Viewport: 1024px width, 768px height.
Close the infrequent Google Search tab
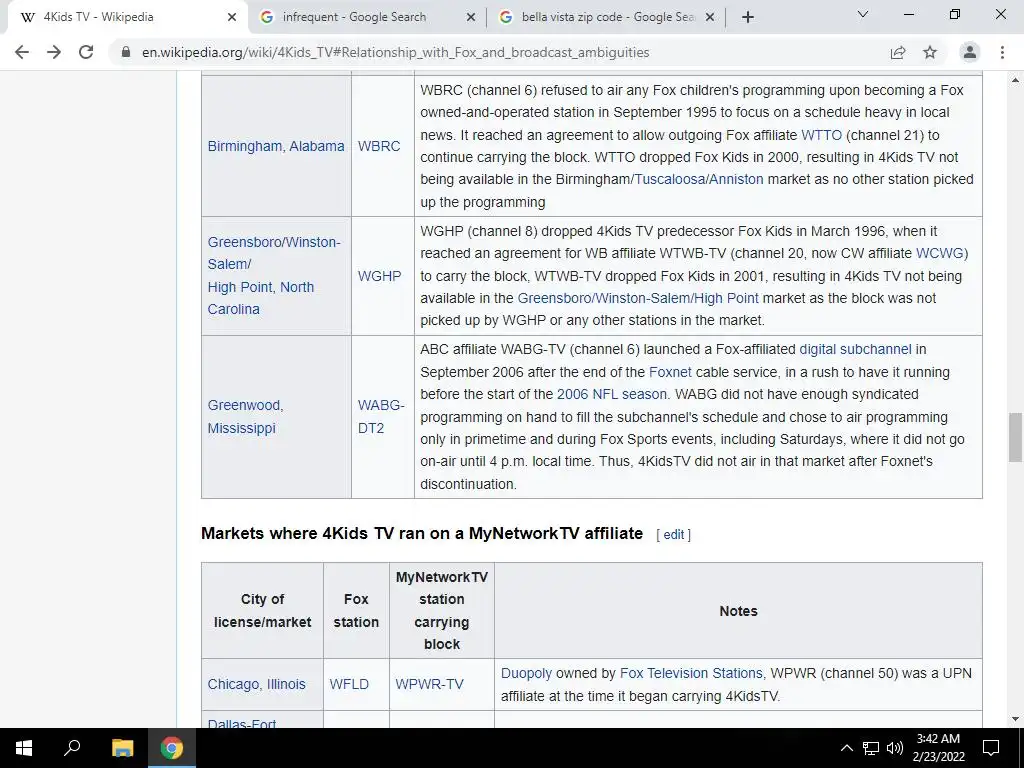(470, 17)
